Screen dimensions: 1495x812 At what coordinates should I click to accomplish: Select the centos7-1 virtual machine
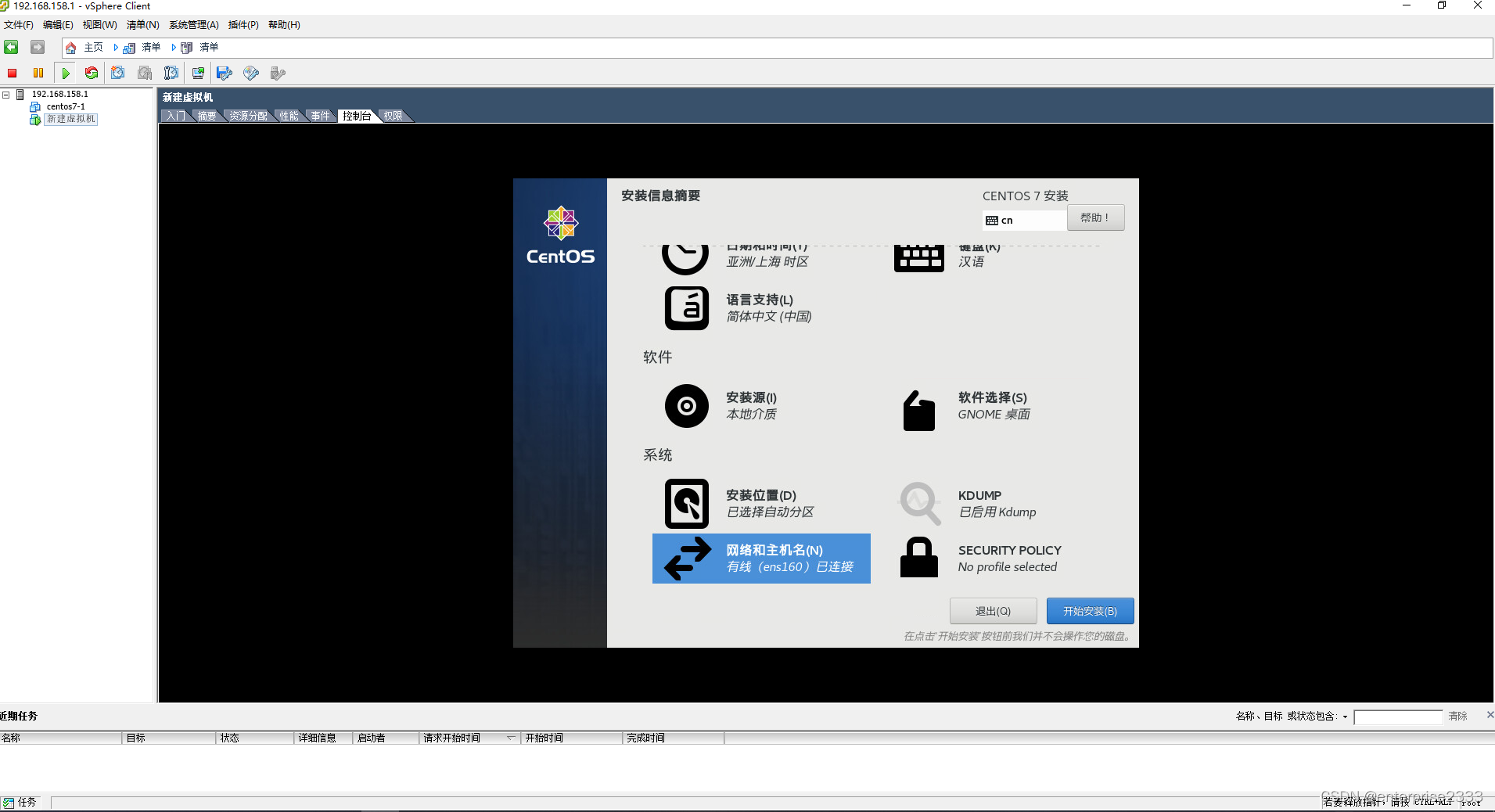click(66, 107)
